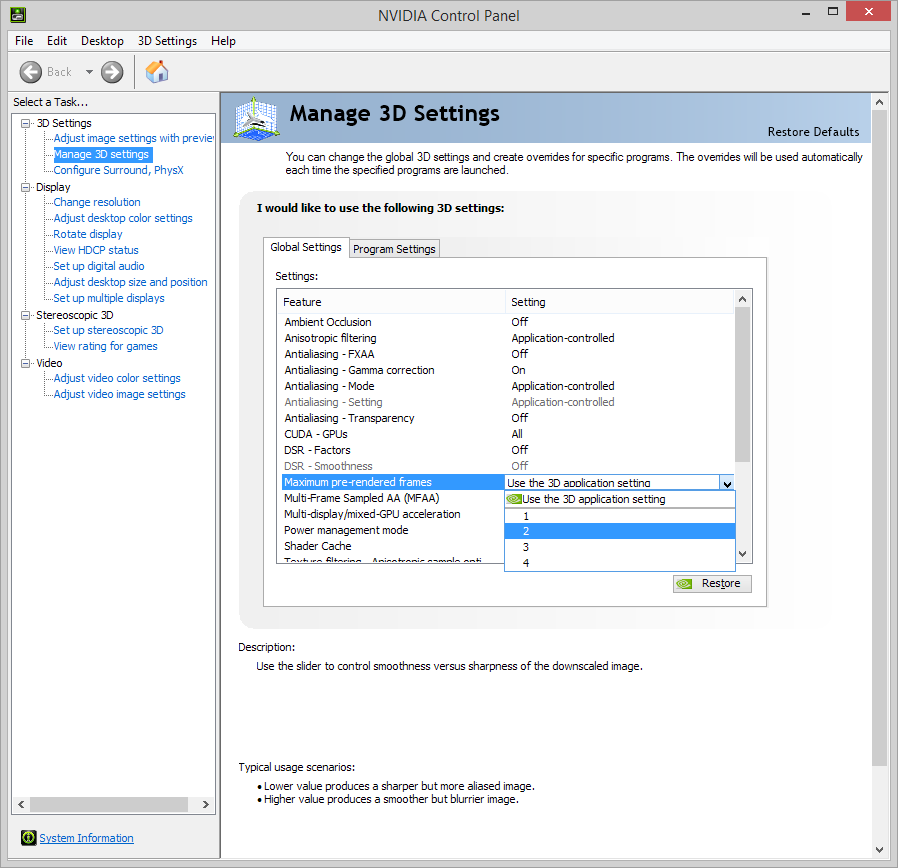
Task: Click the Restore button
Action: coord(712,583)
